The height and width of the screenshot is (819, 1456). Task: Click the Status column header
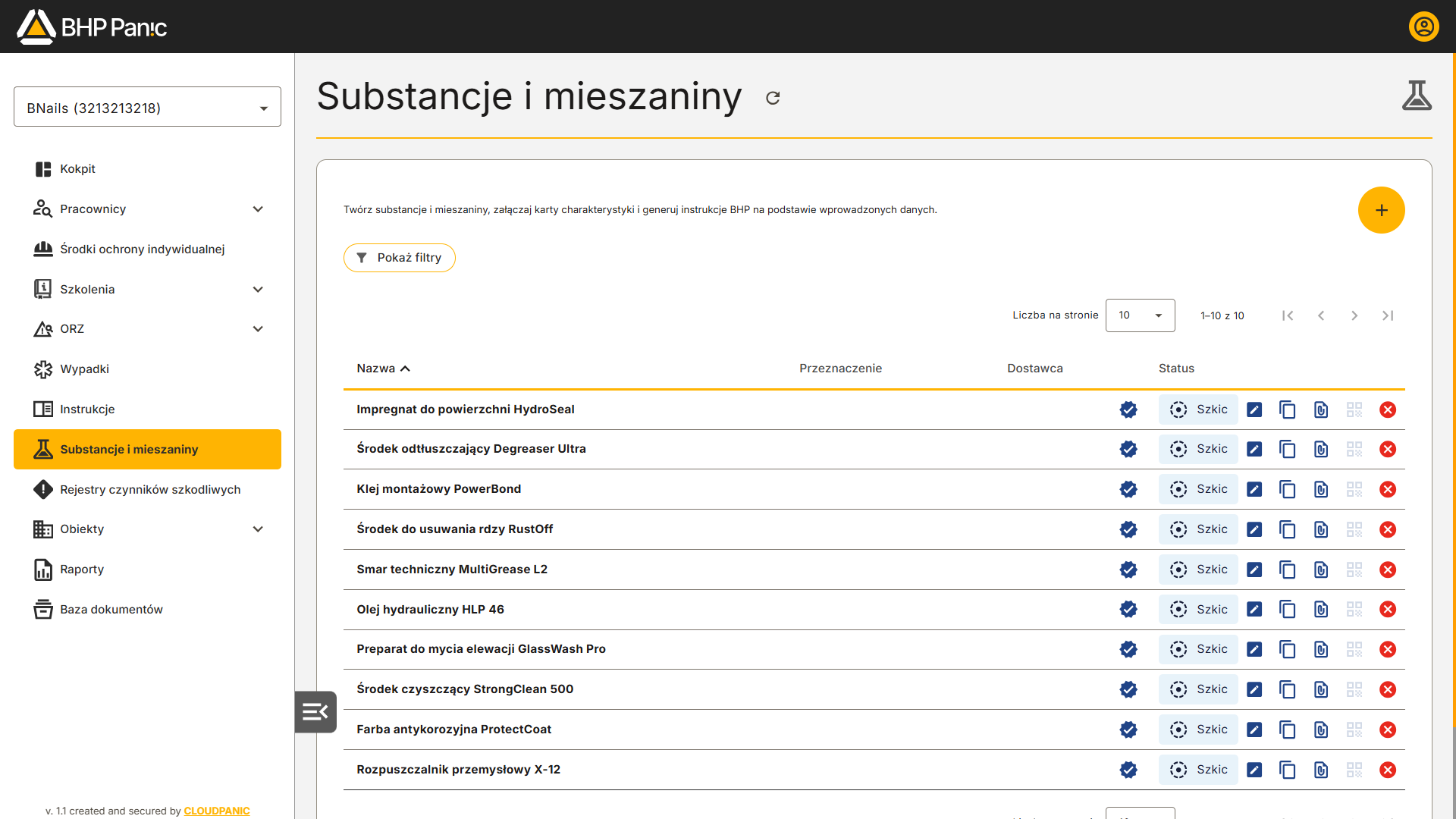point(1176,369)
